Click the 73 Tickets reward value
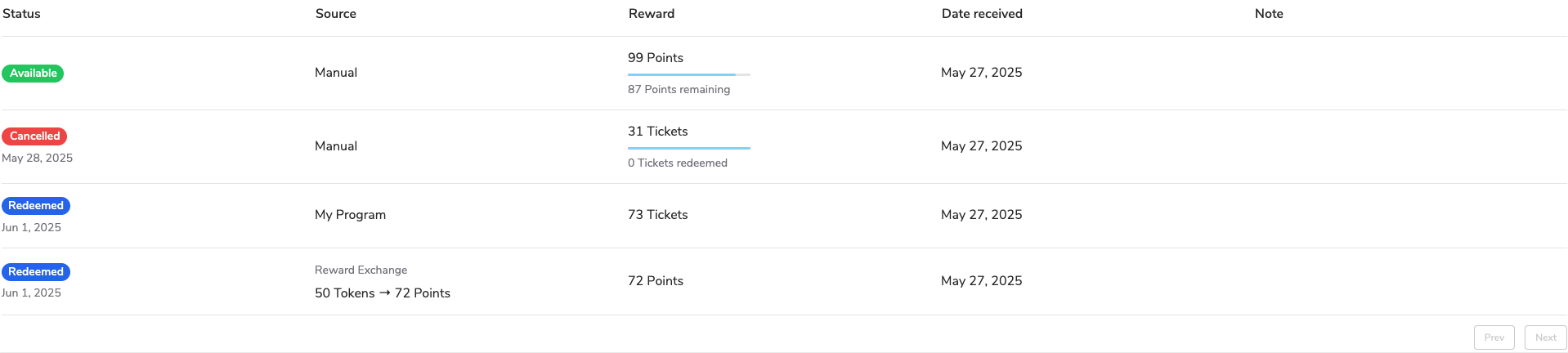The height and width of the screenshot is (353, 1568). [657, 215]
